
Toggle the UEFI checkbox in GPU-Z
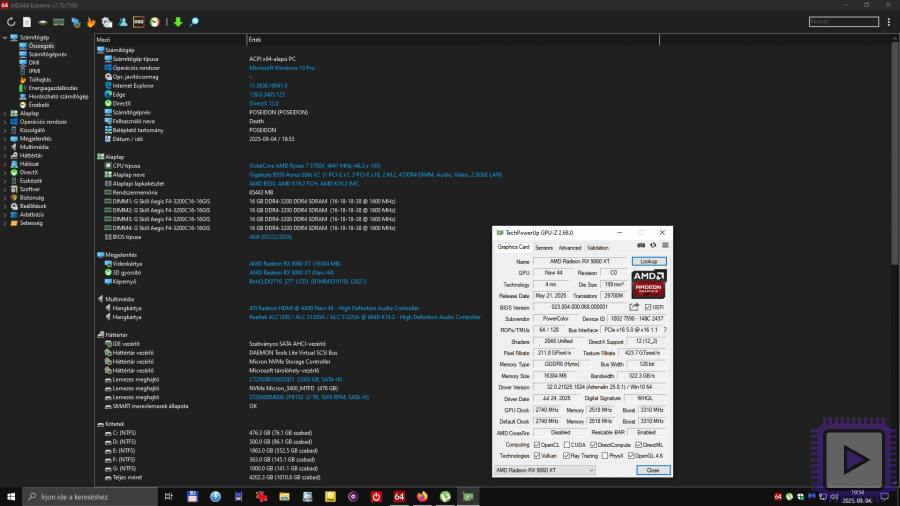click(x=648, y=308)
